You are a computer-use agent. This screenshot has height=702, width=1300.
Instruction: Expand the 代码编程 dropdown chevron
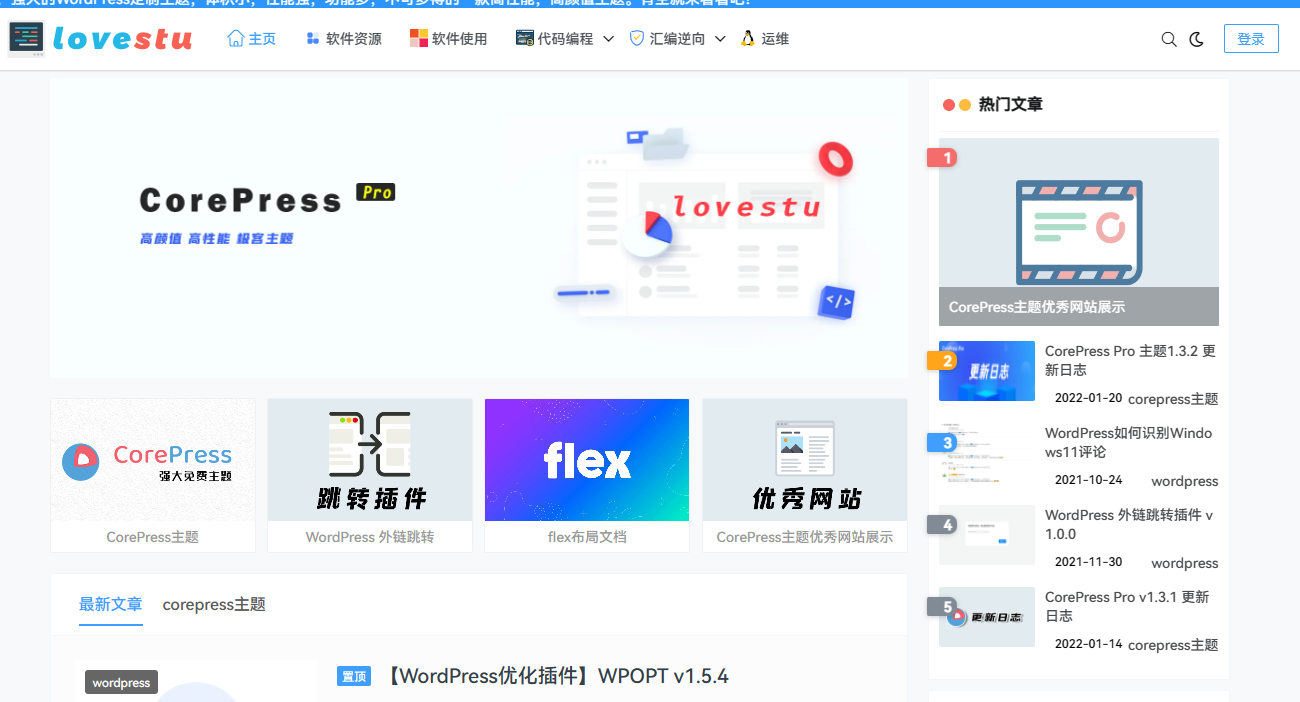pos(608,40)
